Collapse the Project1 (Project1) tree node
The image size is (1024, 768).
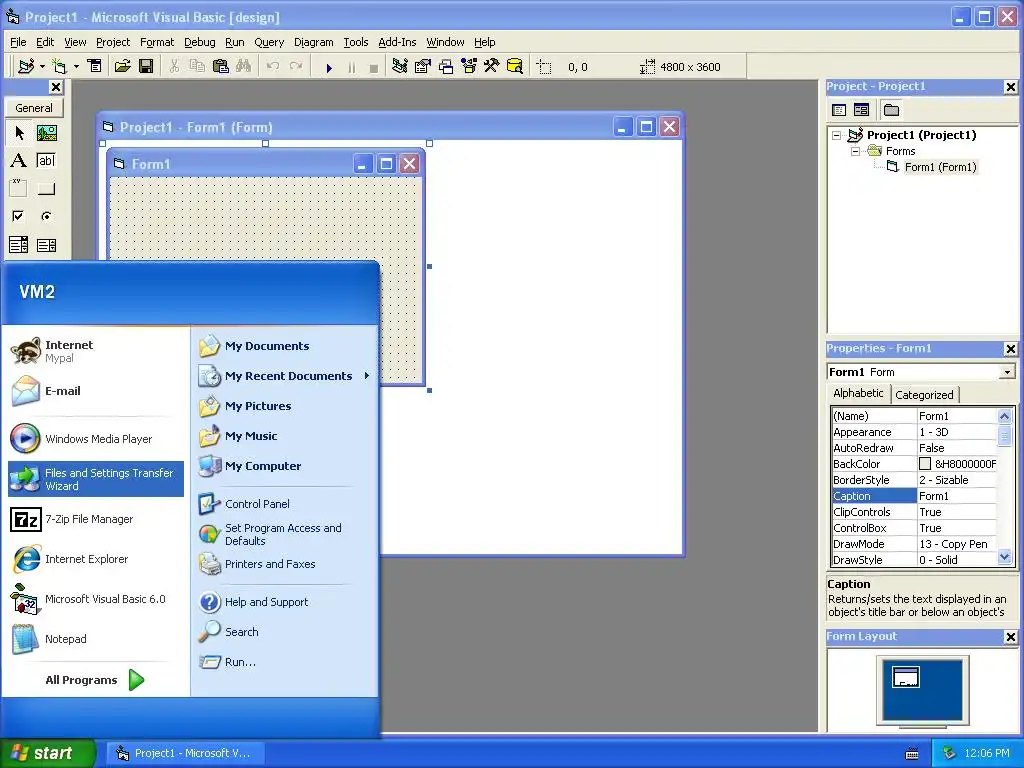tap(837, 136)
